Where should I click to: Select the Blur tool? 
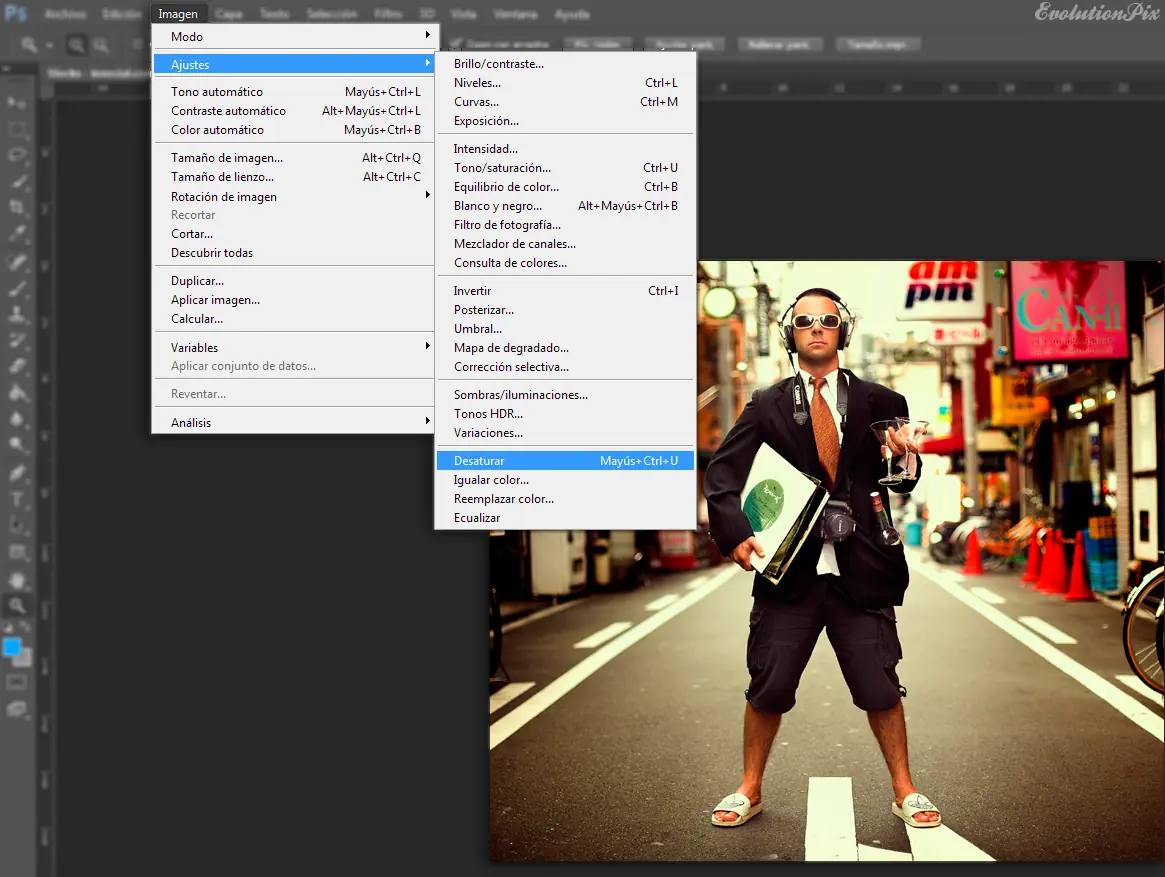click(x=17, y=418)
